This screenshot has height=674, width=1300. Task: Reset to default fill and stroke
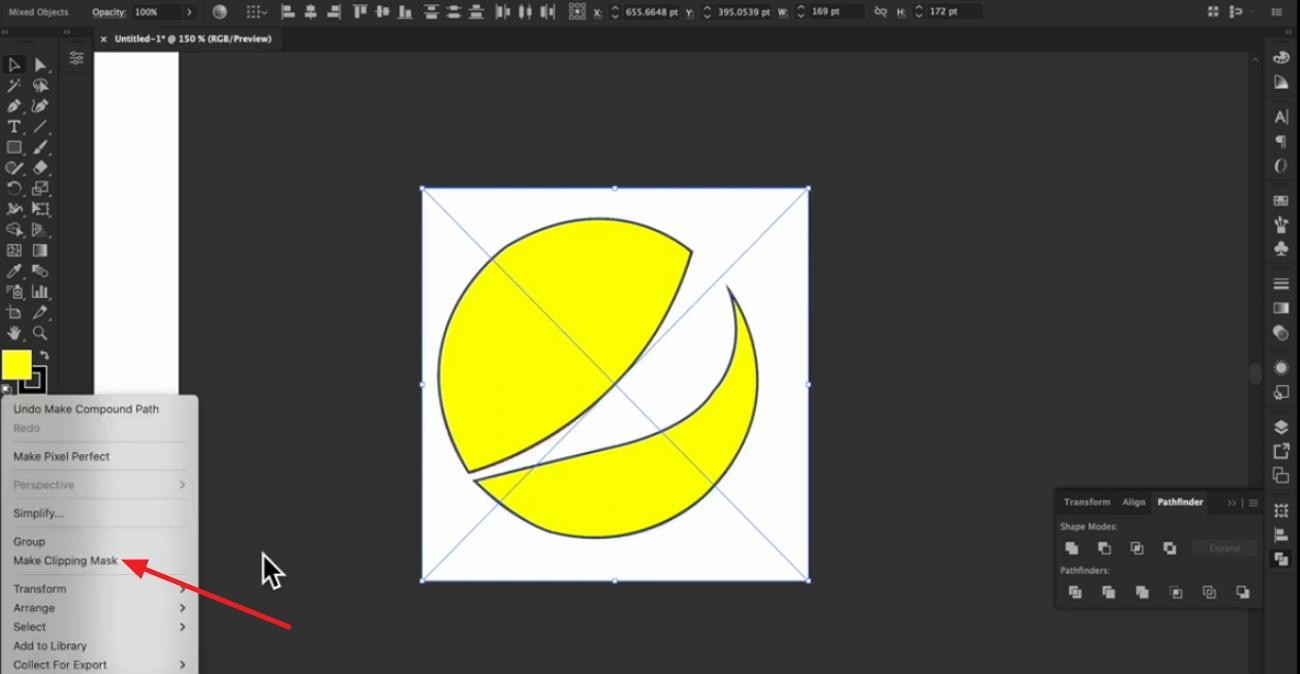(x=6, y=390)
